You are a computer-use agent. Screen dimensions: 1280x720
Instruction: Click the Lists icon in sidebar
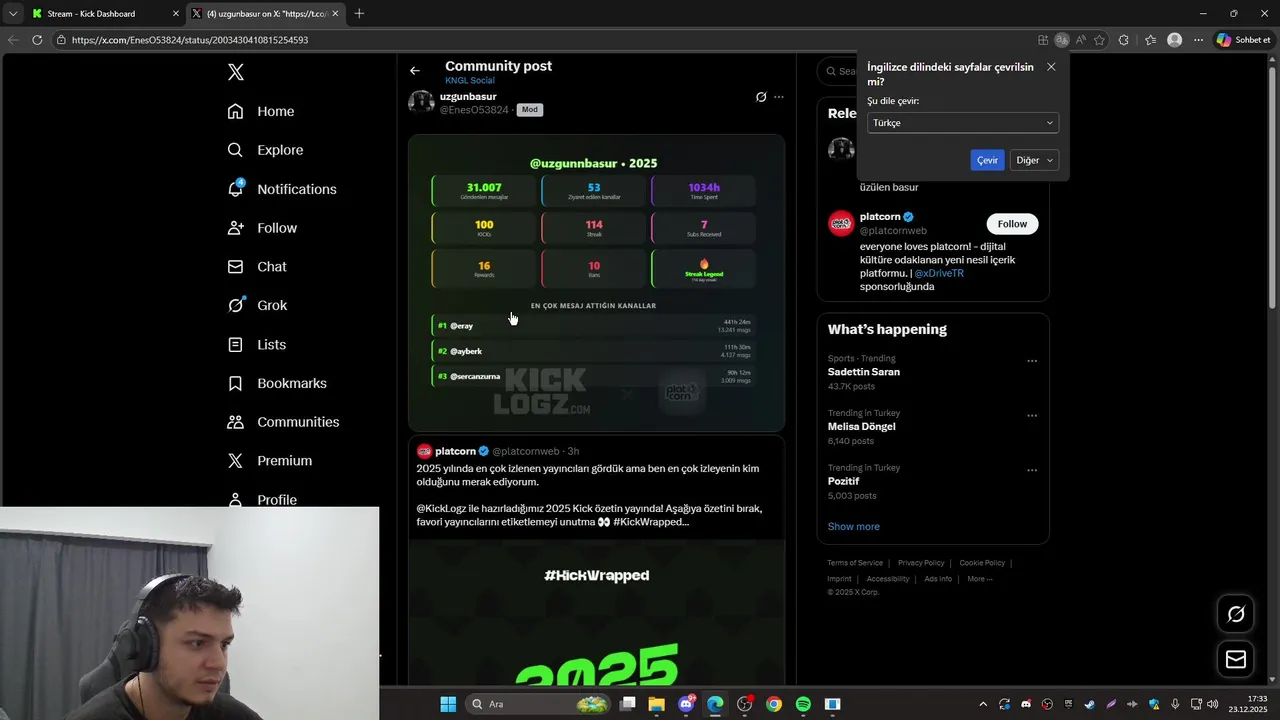(236, 344)
